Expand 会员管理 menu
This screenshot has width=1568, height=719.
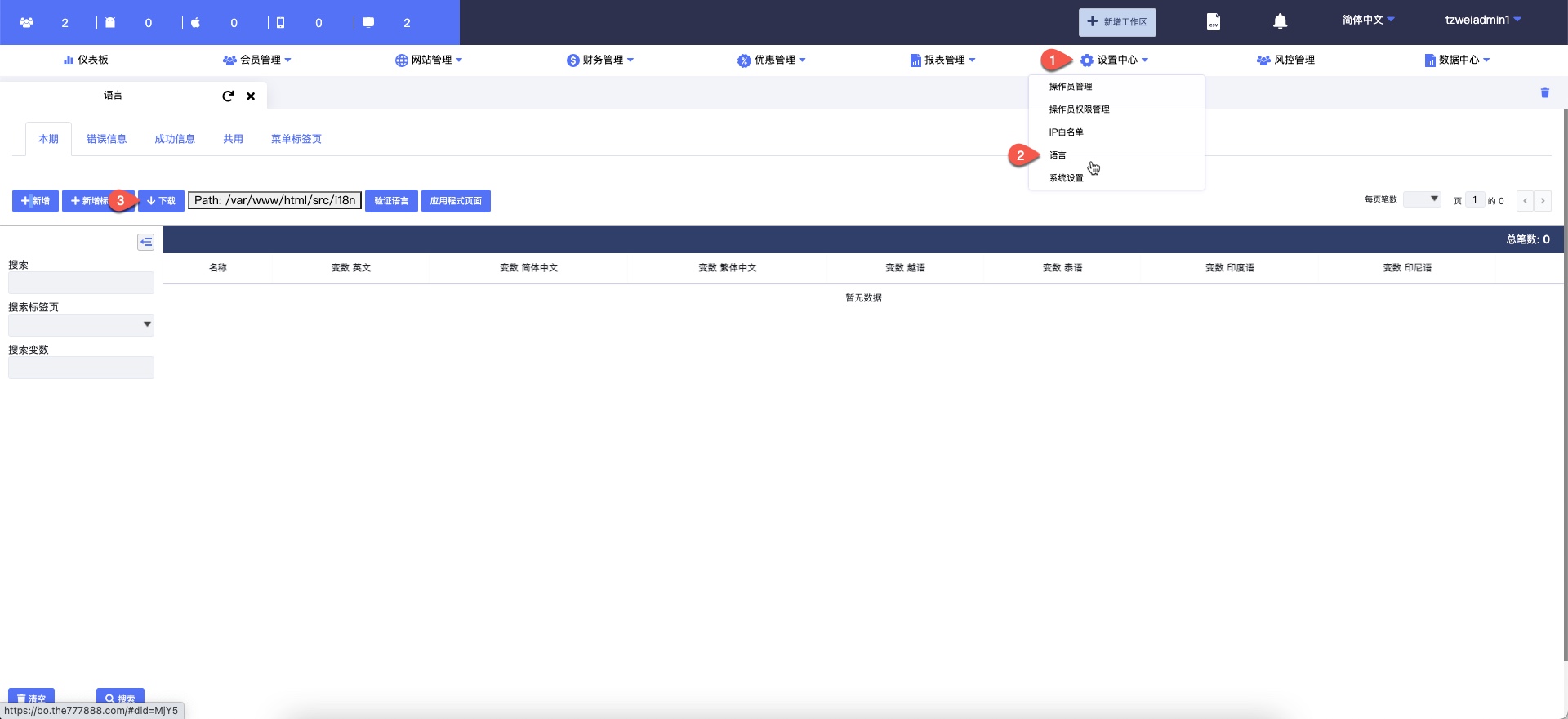256,60
